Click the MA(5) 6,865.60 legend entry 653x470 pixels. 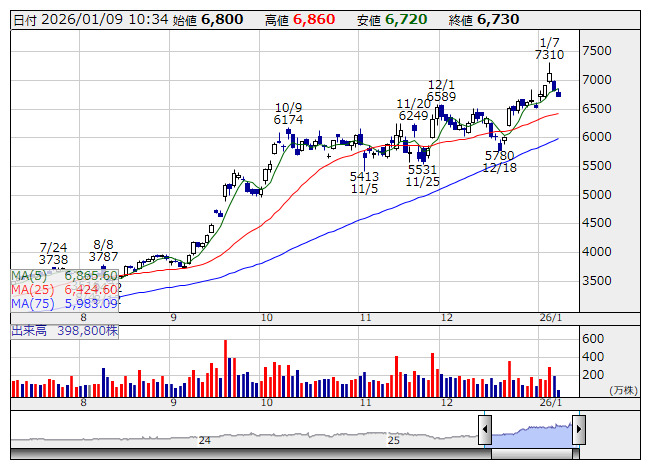(x=65, y=276)
